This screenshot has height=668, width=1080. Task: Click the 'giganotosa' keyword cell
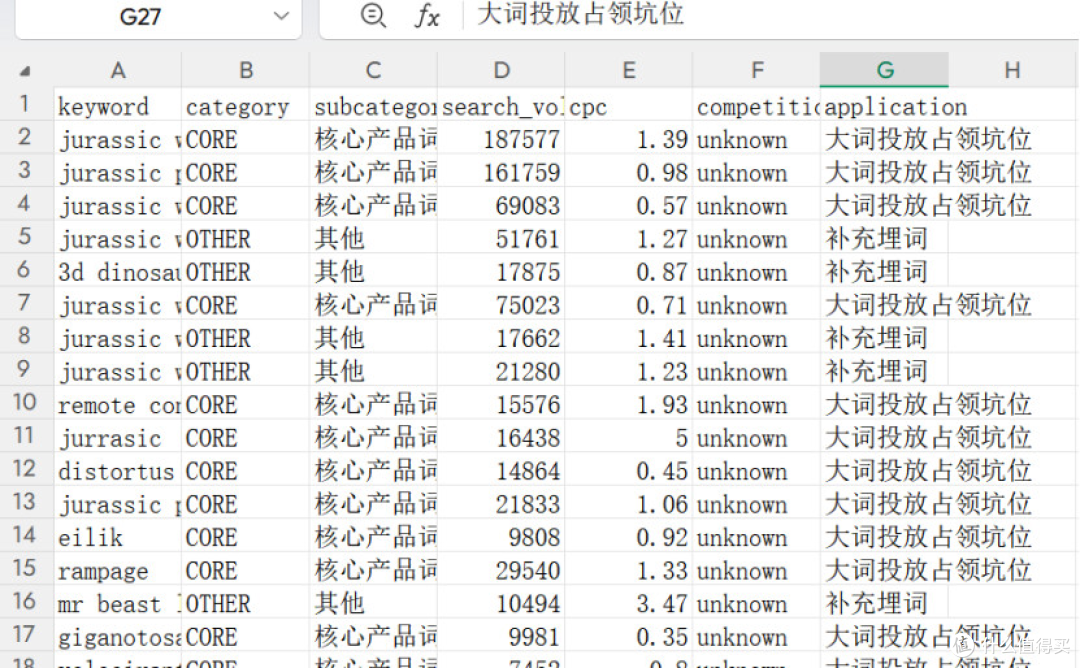tap(118, 636)
